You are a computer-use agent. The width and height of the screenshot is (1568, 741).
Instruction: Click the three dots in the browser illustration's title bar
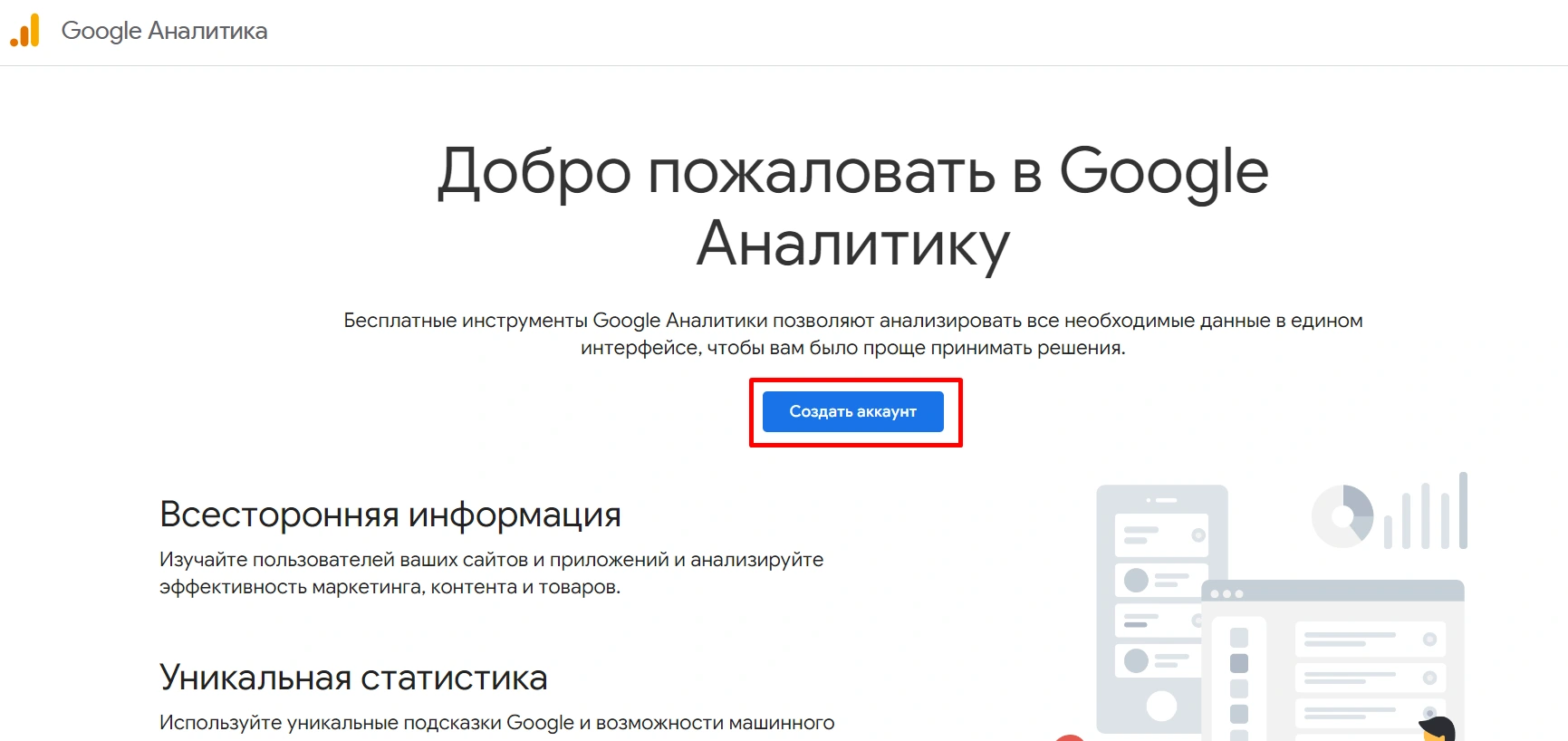[x=1227, y=593]
